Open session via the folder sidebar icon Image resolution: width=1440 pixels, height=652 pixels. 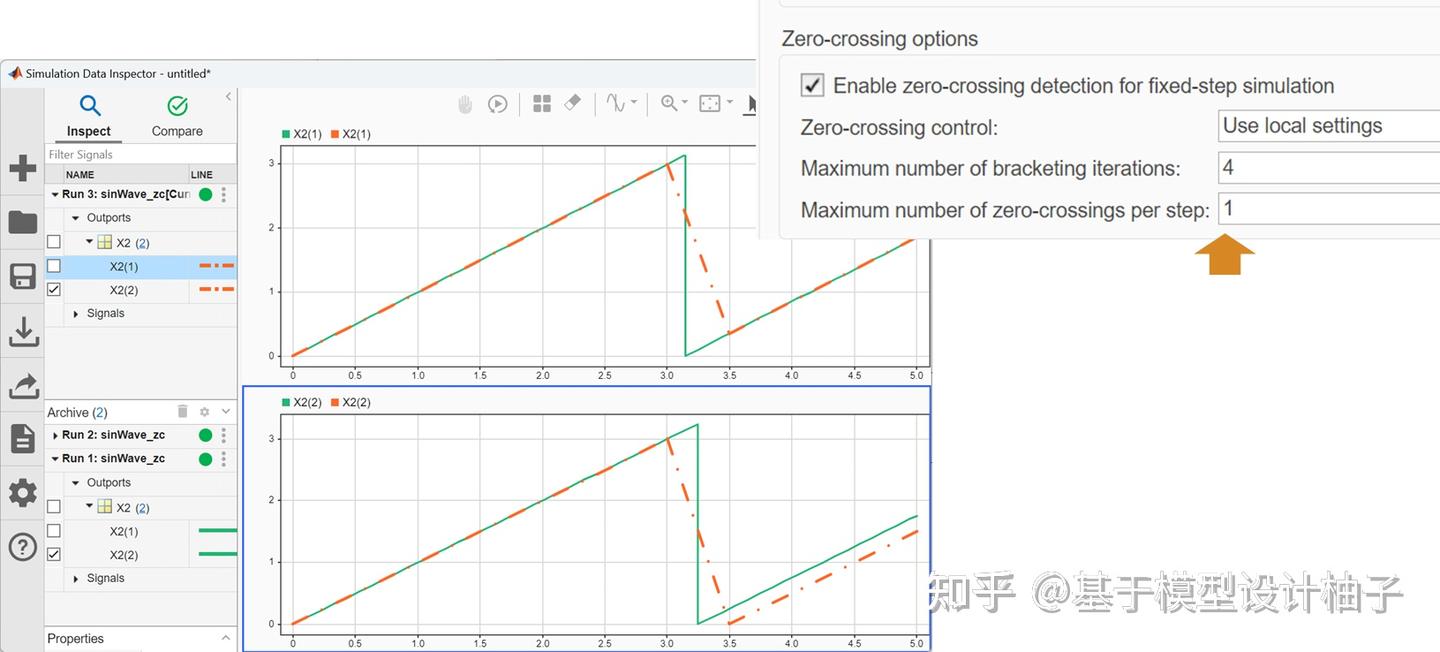pos(22,222)
